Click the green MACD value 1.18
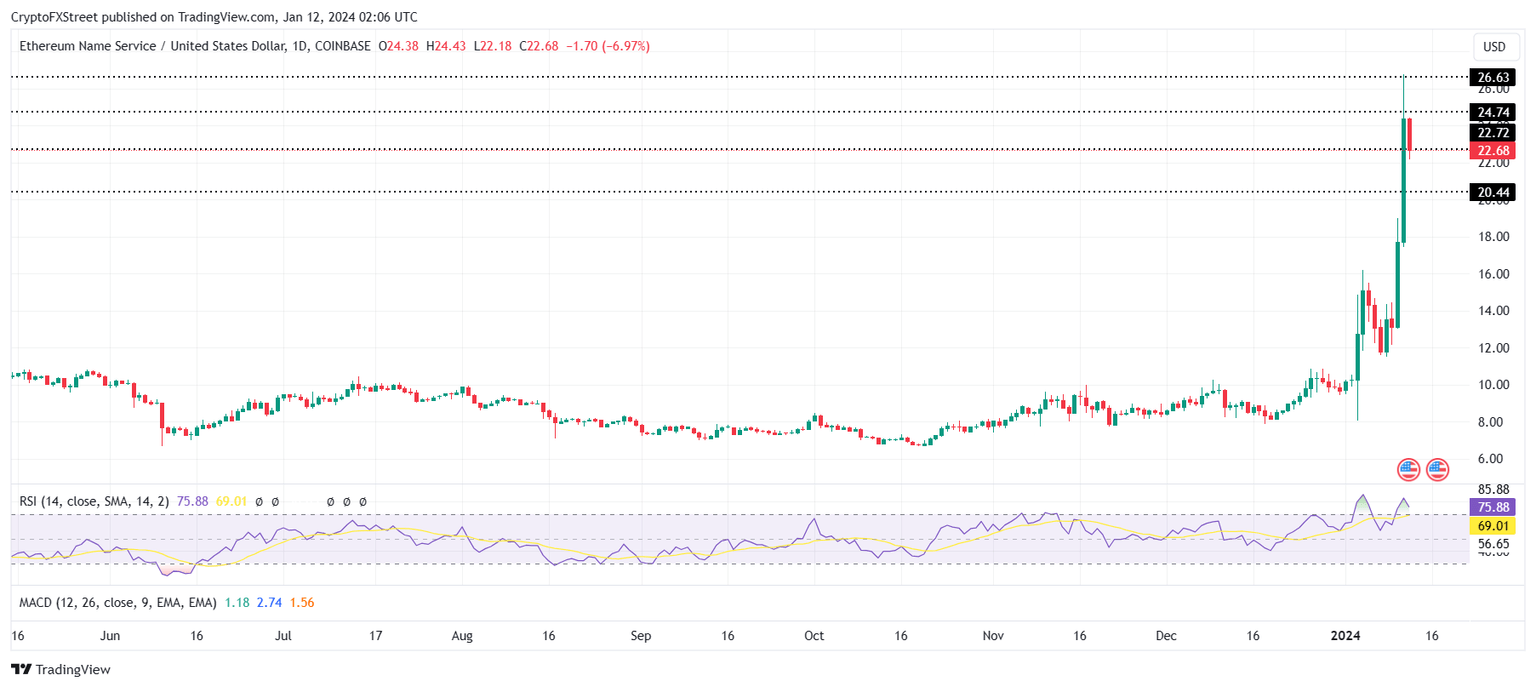 (238, 603)
